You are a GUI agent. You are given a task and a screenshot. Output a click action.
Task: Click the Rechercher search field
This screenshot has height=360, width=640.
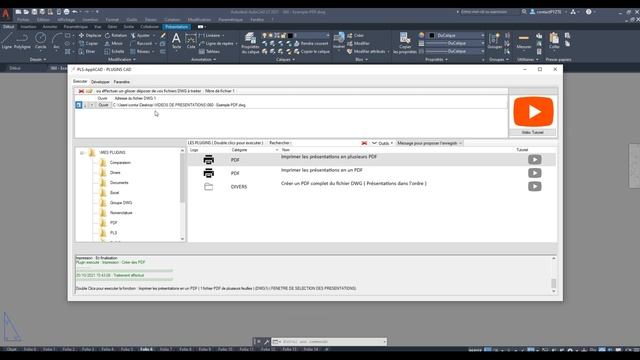(325, 143)
